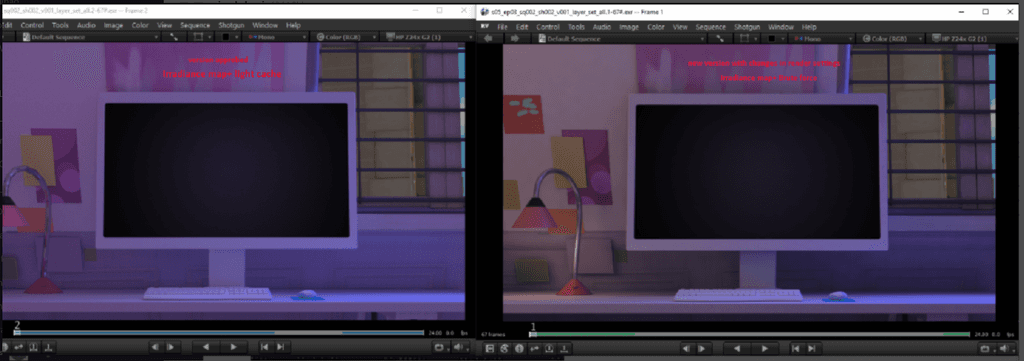Play forward in the left RV window

coord(233,347)
